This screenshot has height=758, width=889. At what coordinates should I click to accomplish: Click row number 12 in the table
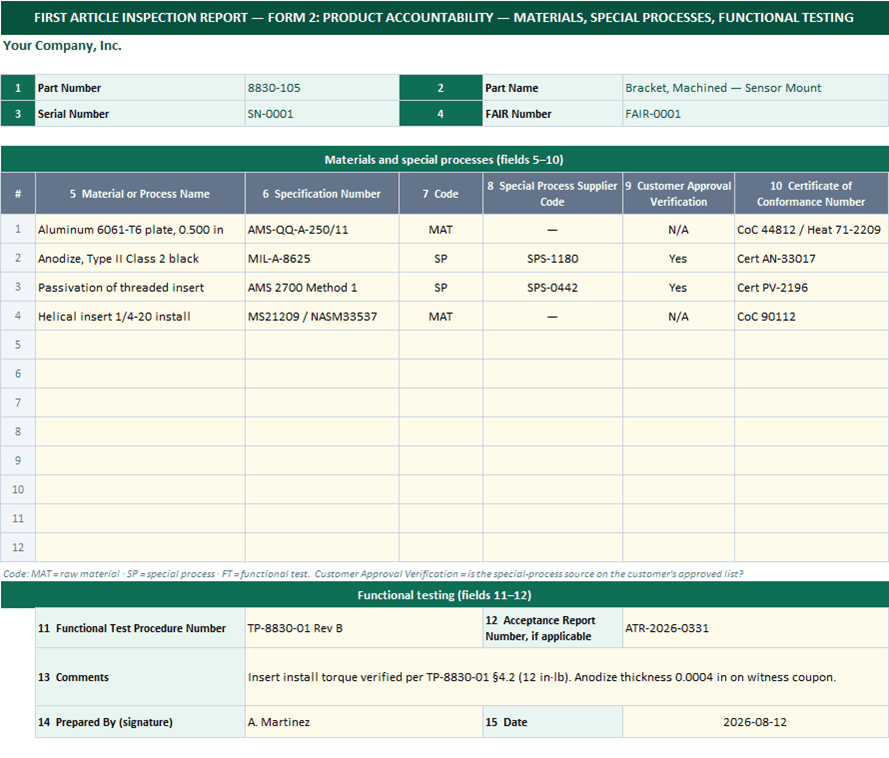click(x=18, y=548)
